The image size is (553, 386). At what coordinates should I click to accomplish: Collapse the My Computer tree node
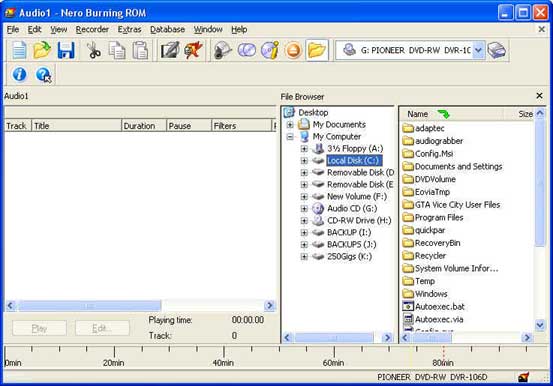pyautogui.click(x=290, y=137)
